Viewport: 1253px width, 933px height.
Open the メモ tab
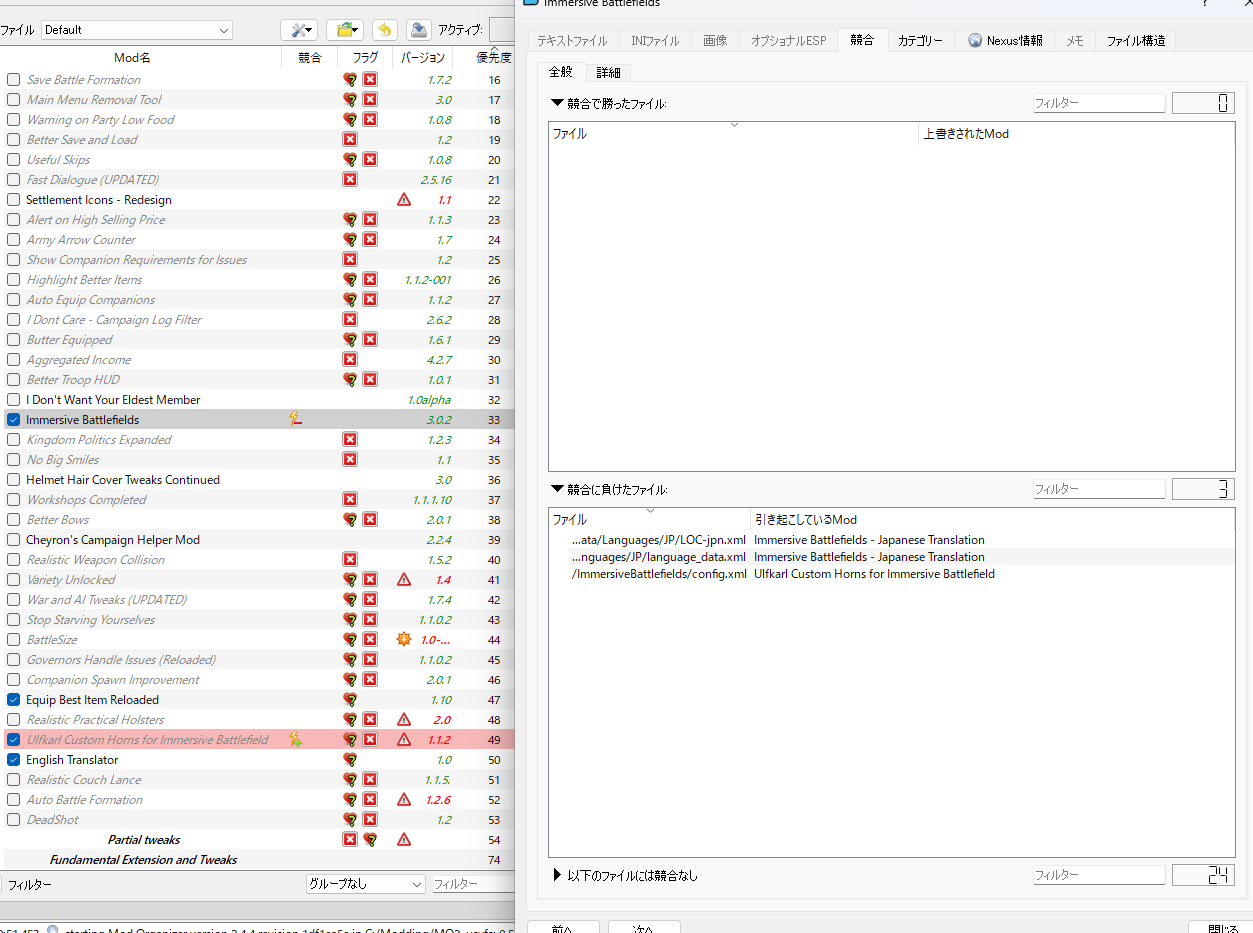[x=1074, y=41]
